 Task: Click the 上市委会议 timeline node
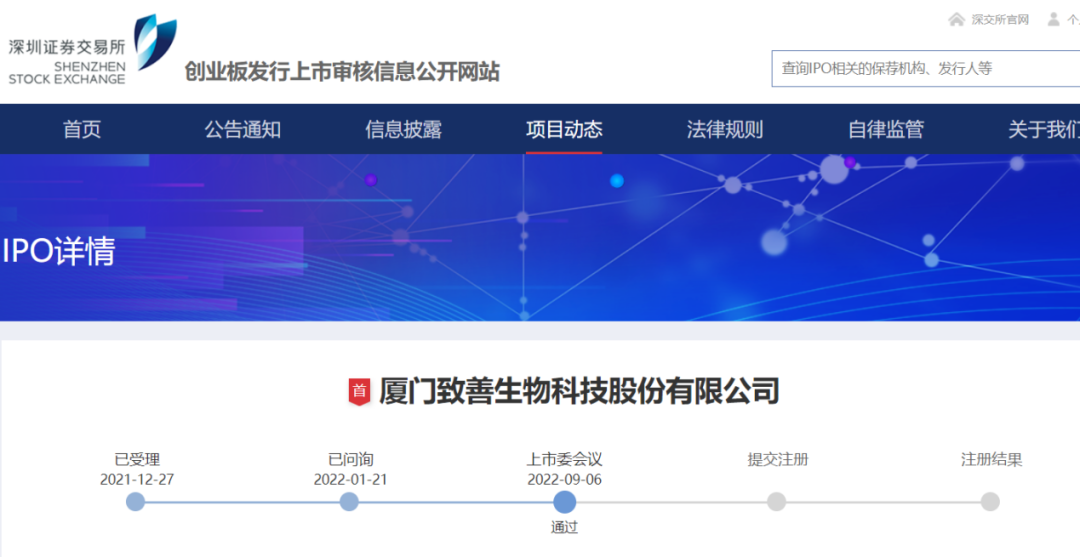pos(565,502)
